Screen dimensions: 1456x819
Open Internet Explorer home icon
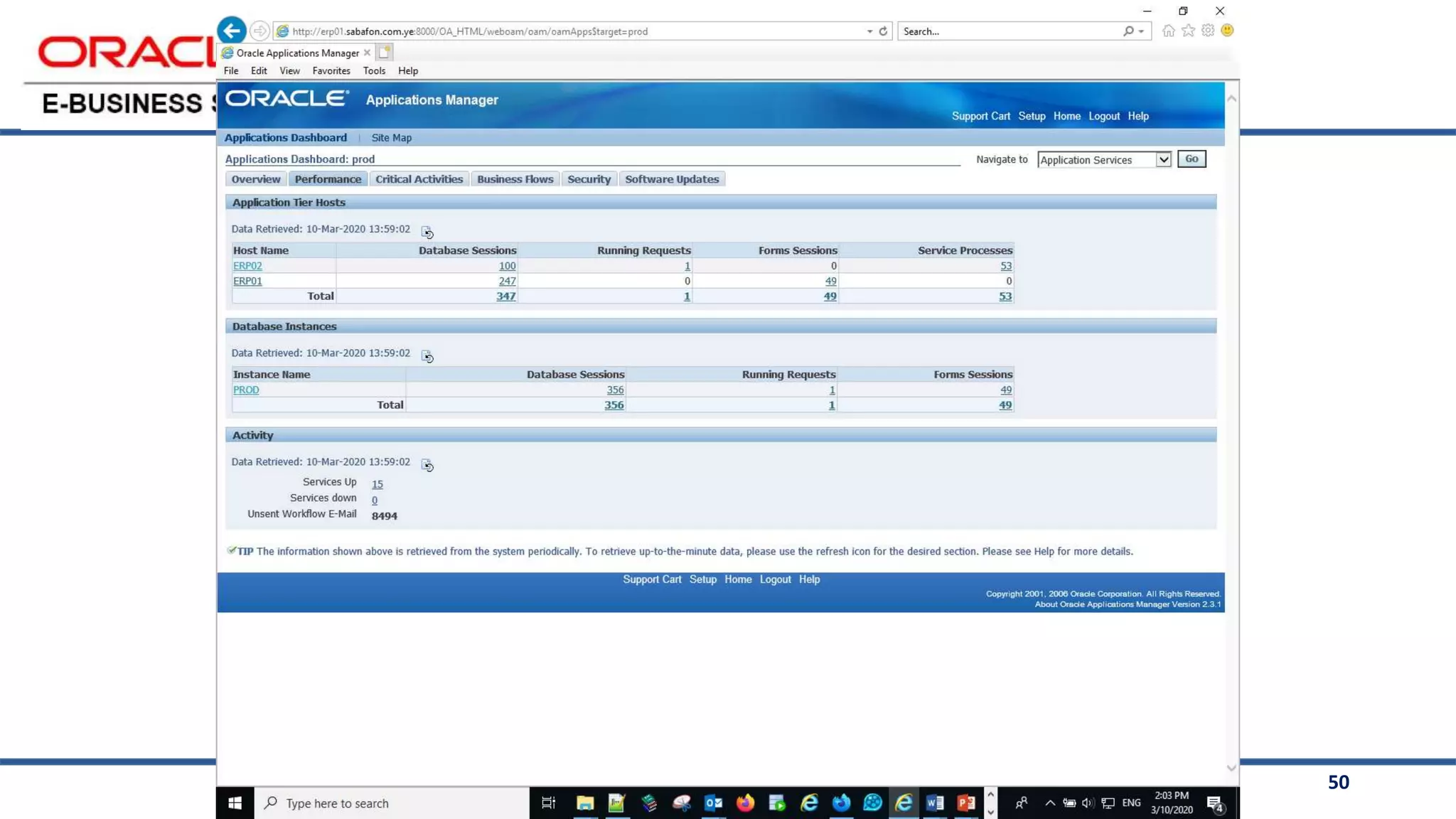[x=1168, y=31]
